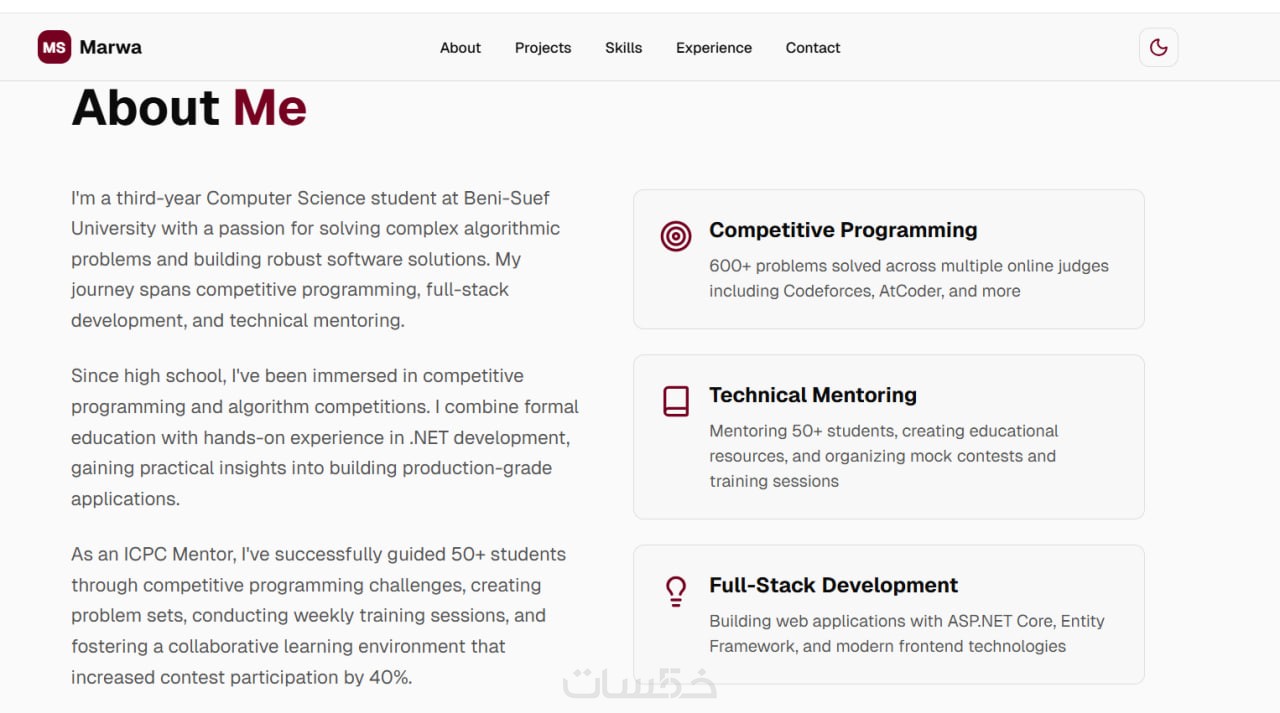Click the 600+ problems solved description

908,278
